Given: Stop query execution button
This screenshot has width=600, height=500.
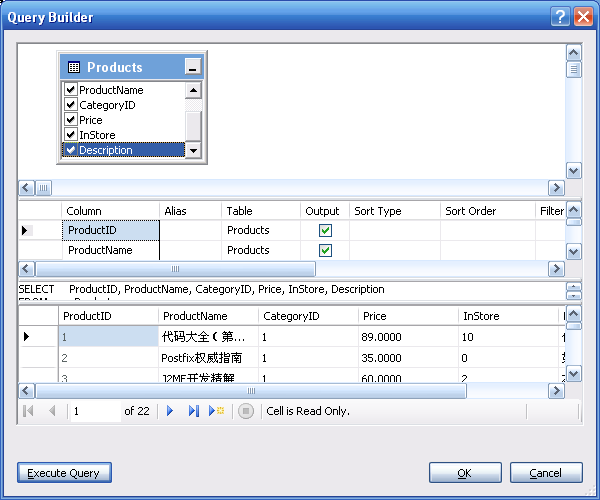Looking at the screenshot, I should (x=246, y=411).
